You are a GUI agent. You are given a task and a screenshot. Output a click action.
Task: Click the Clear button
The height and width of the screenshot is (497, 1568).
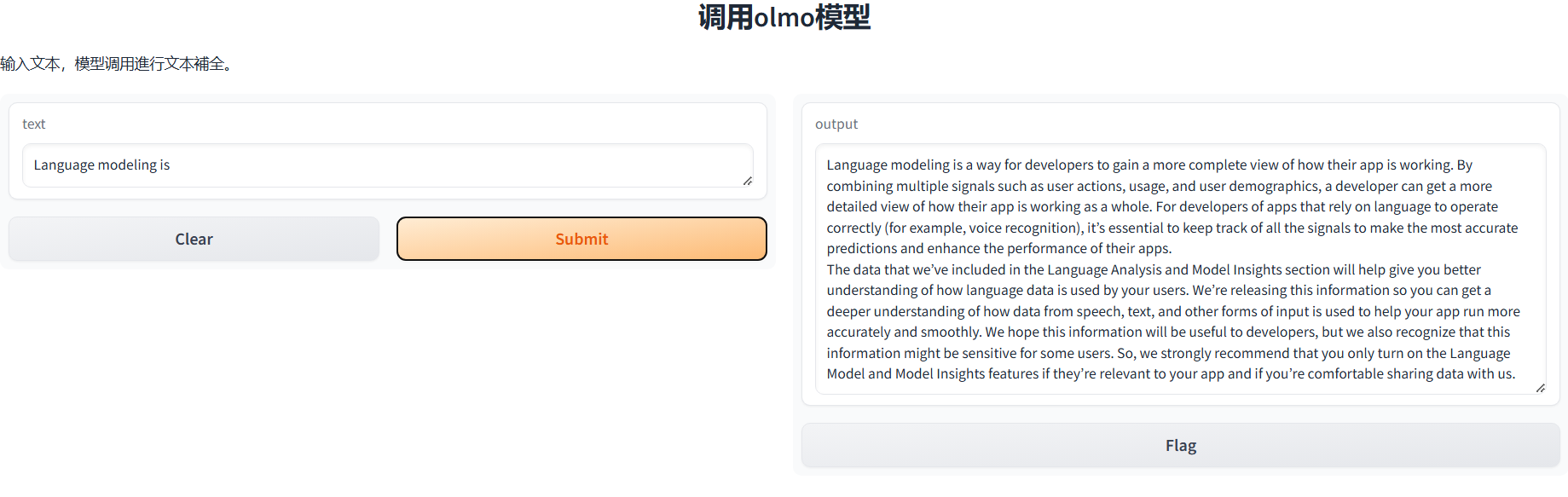[x=194, y=240]
